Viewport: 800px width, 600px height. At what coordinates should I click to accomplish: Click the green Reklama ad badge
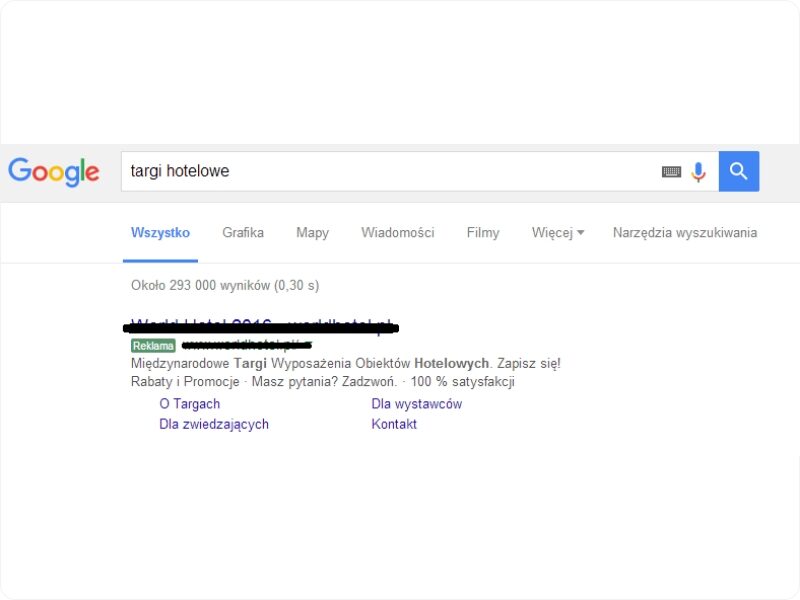tap(153, 346)
